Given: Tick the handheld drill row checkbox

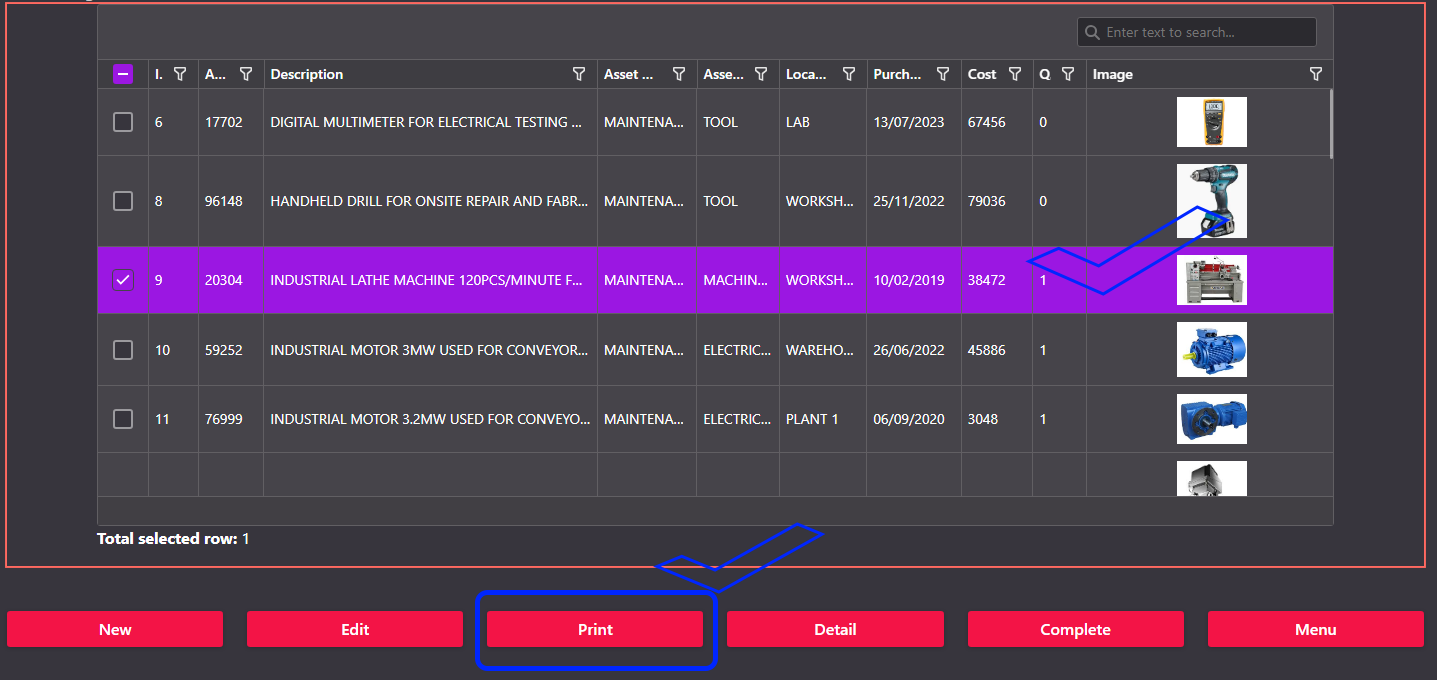Looking at the screenshot, I should [122, 201].
